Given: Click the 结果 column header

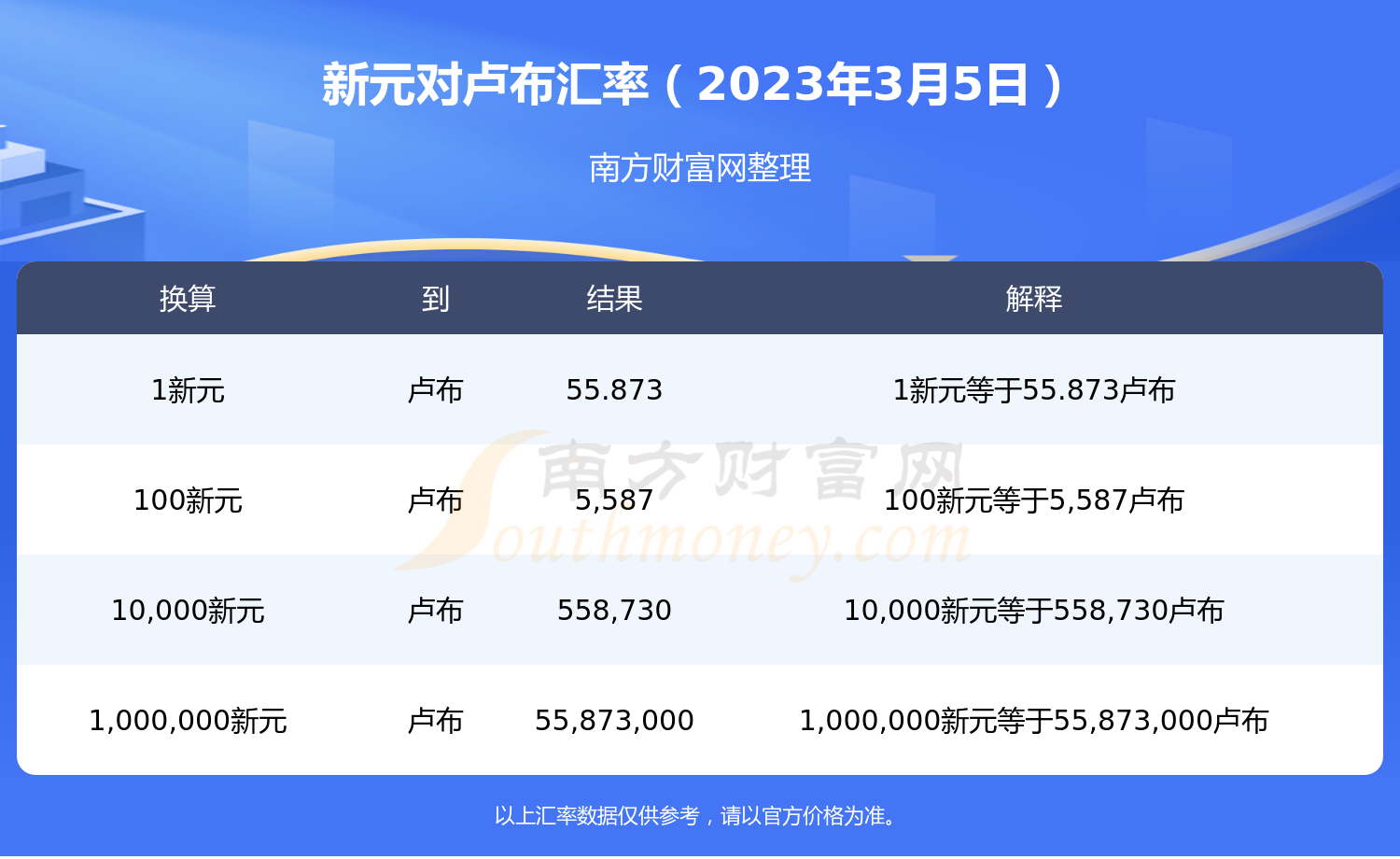Looking at the screenshot, I should (x=614, y=299).
